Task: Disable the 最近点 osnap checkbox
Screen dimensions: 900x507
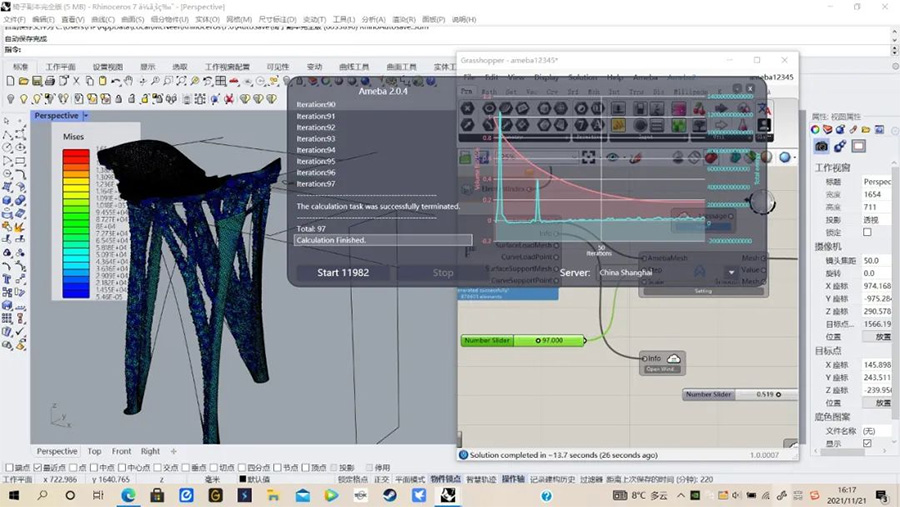Action: click(x=38, y=467)
